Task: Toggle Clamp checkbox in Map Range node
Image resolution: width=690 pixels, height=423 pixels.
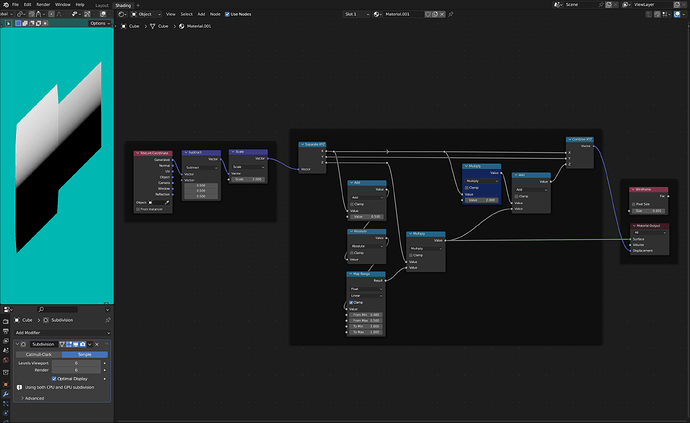Action: 351,302
